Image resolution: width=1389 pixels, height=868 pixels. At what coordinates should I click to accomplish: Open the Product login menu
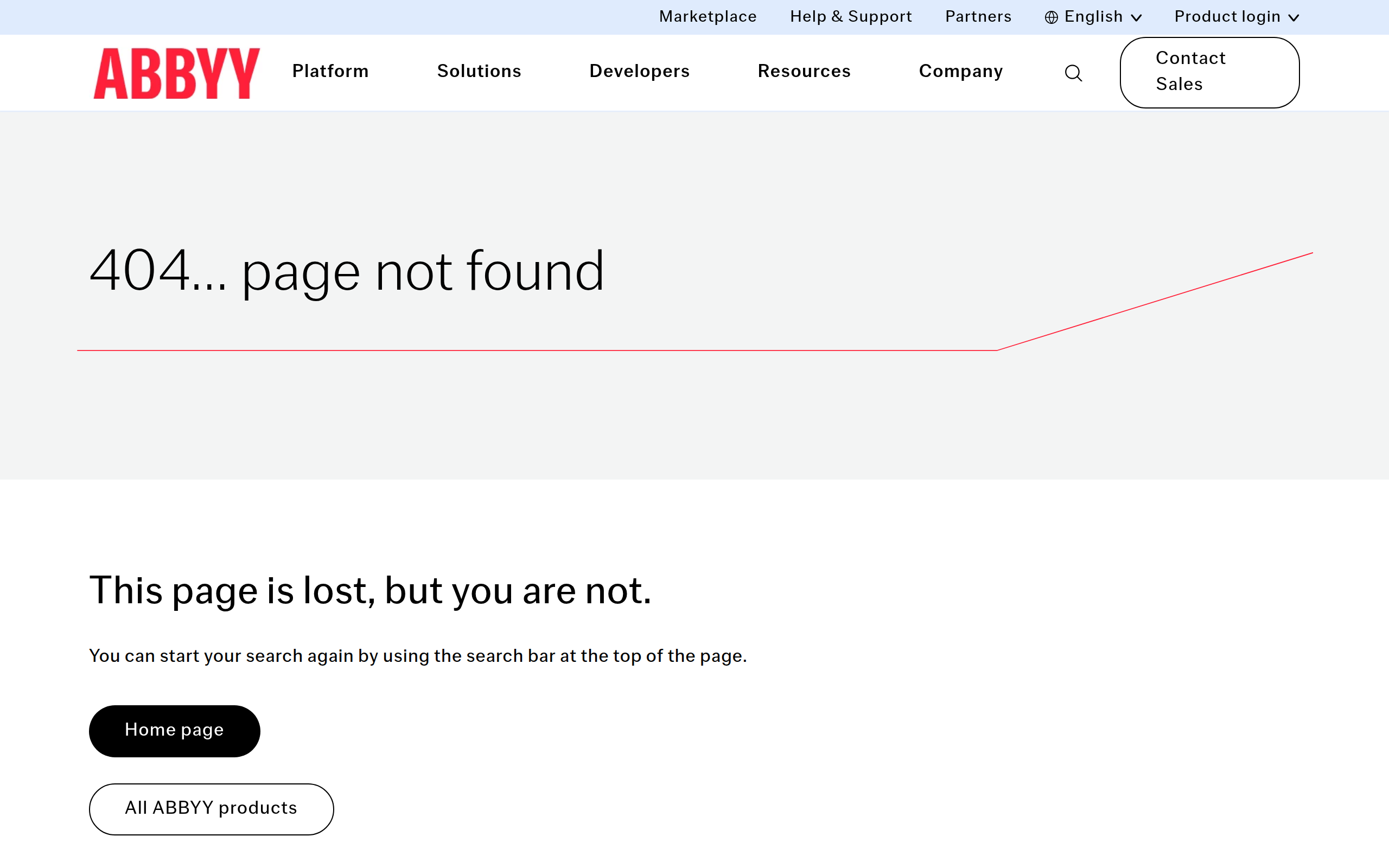click(1227, 17)
